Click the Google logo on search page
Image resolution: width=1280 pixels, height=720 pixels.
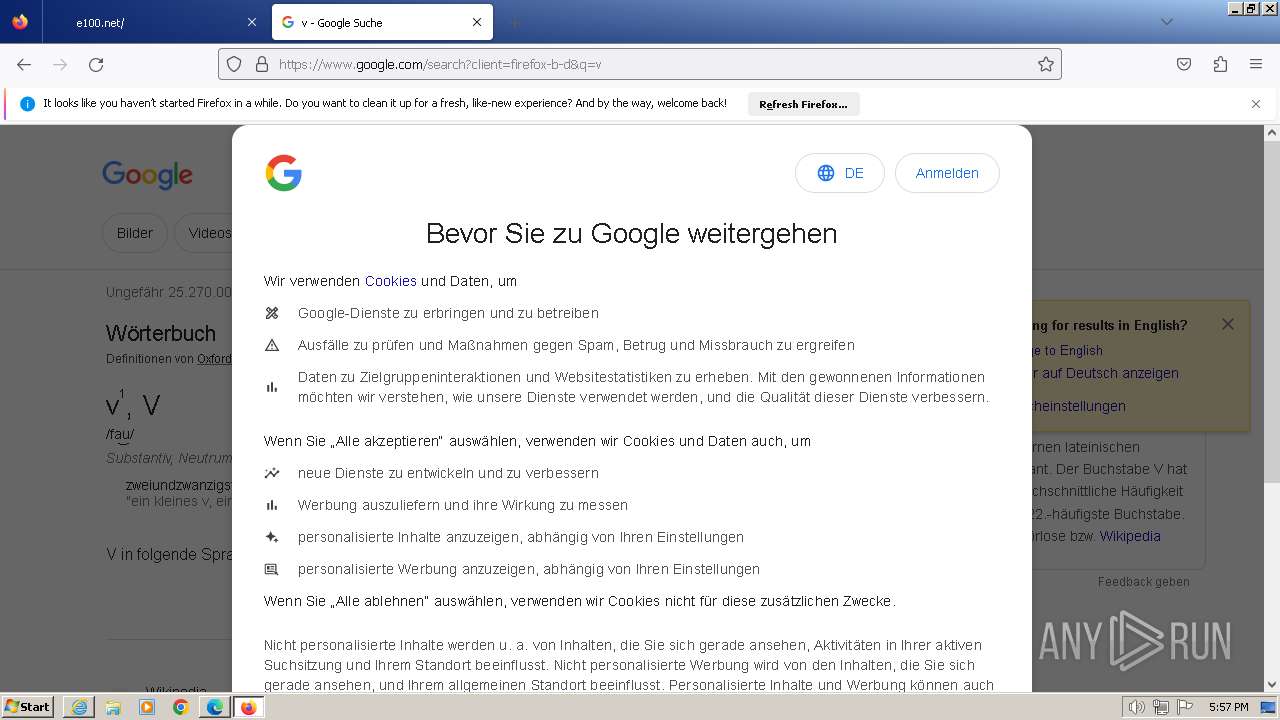pos(147,175)
